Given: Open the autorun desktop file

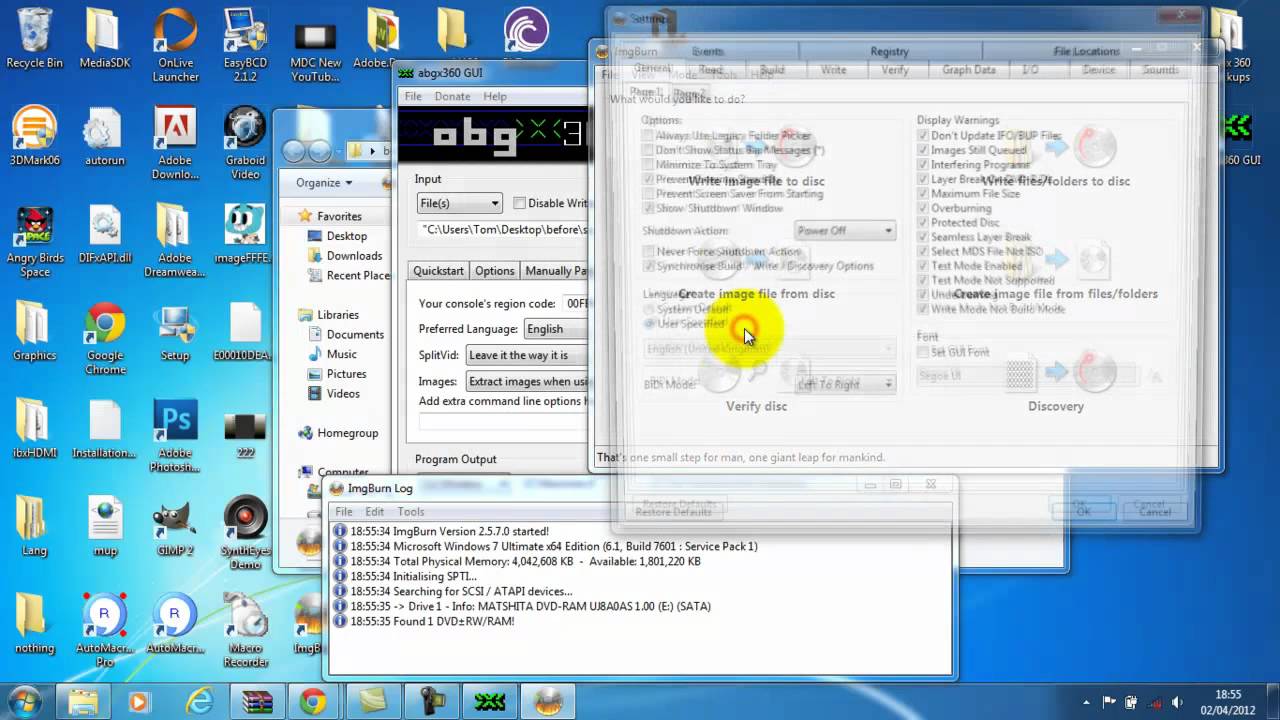Looking at the screenshot, I should [x=105, y=137].
